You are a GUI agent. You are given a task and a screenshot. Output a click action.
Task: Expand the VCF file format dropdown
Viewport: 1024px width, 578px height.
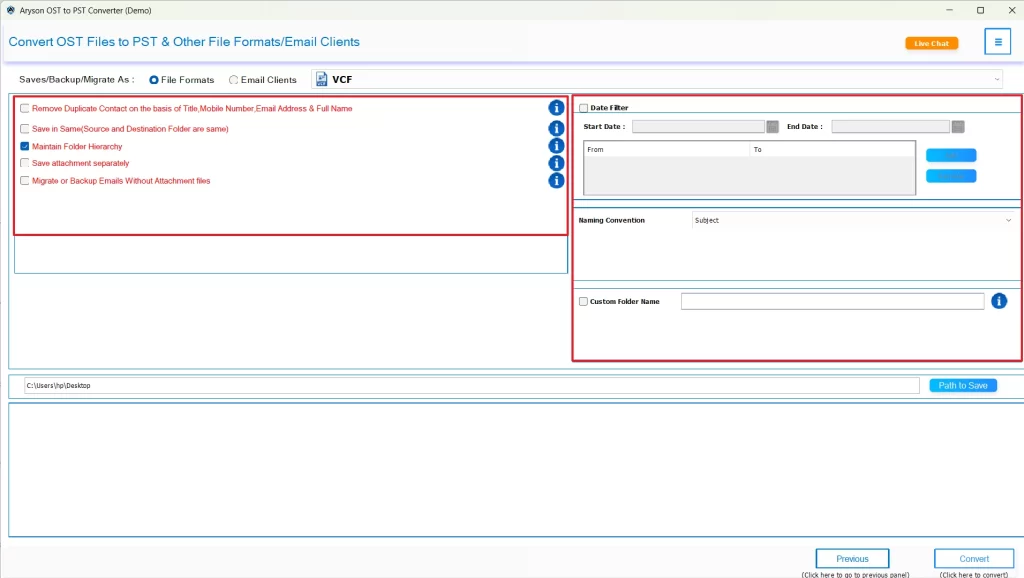tap(996, 80)
